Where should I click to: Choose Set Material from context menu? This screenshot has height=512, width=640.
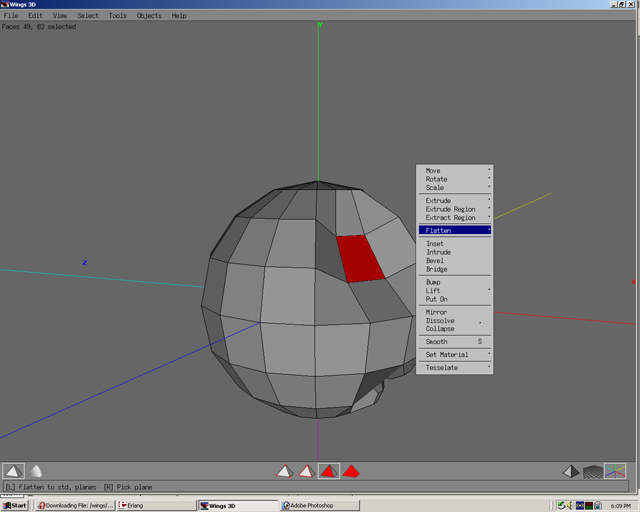[447, 354]
